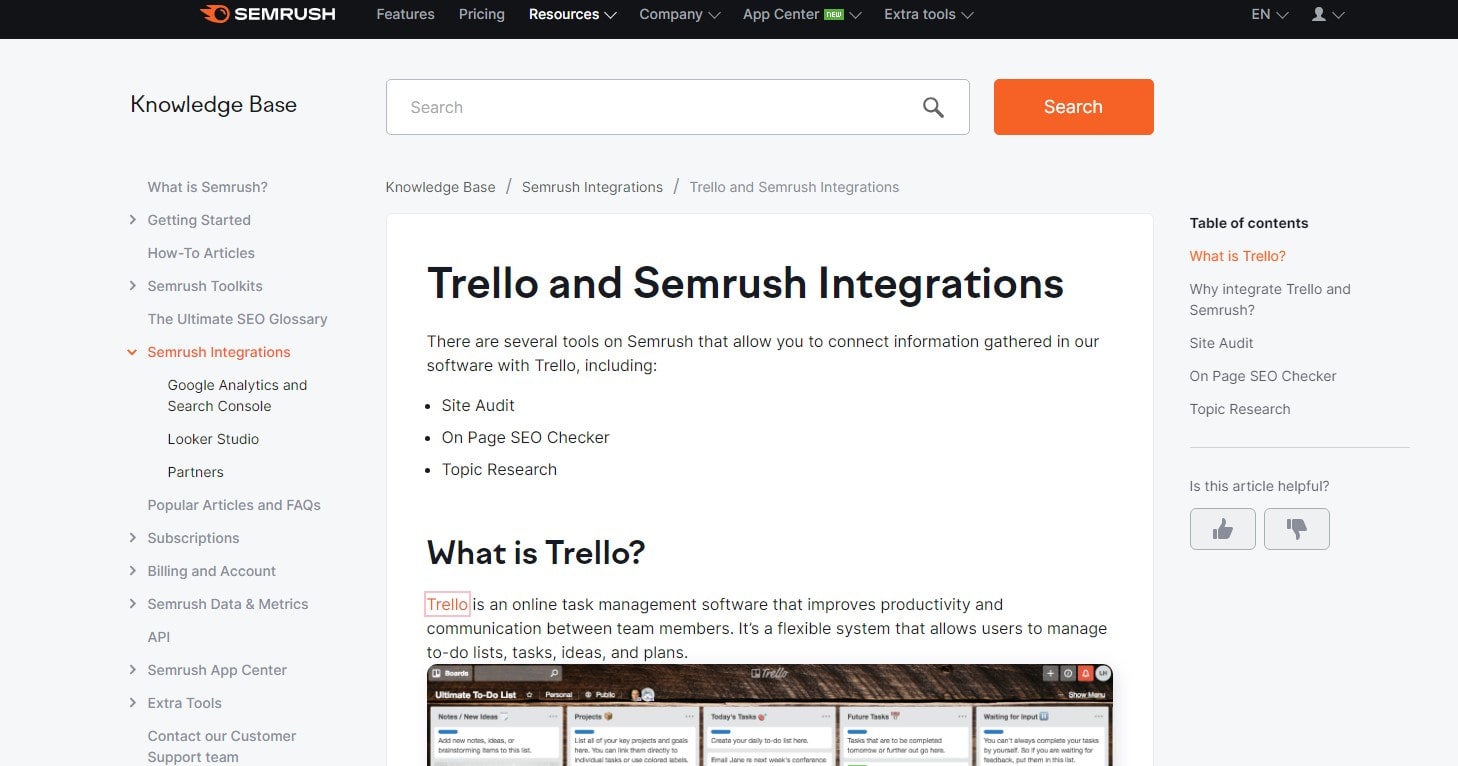Expand the Semrush Toolkits sidebar chevron
This screenshot has height=766, width=1458.
pyautogui.click(x=133, y=286)
